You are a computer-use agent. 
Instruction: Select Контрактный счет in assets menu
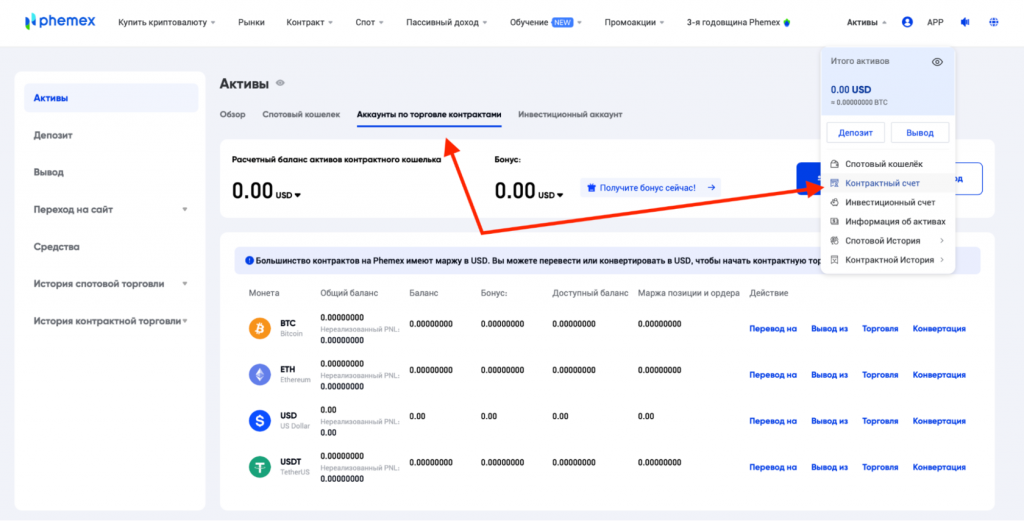[882, 184]
